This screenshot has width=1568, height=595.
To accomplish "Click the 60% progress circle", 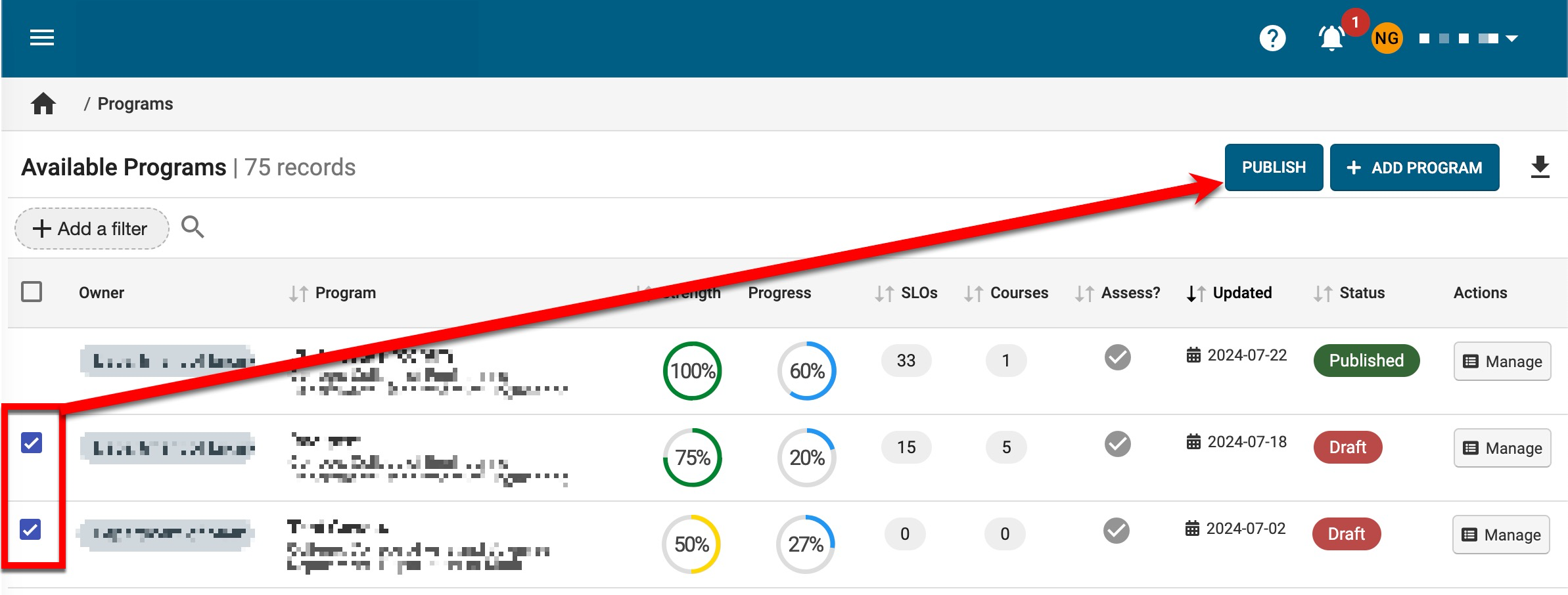I will pos(806,371).
